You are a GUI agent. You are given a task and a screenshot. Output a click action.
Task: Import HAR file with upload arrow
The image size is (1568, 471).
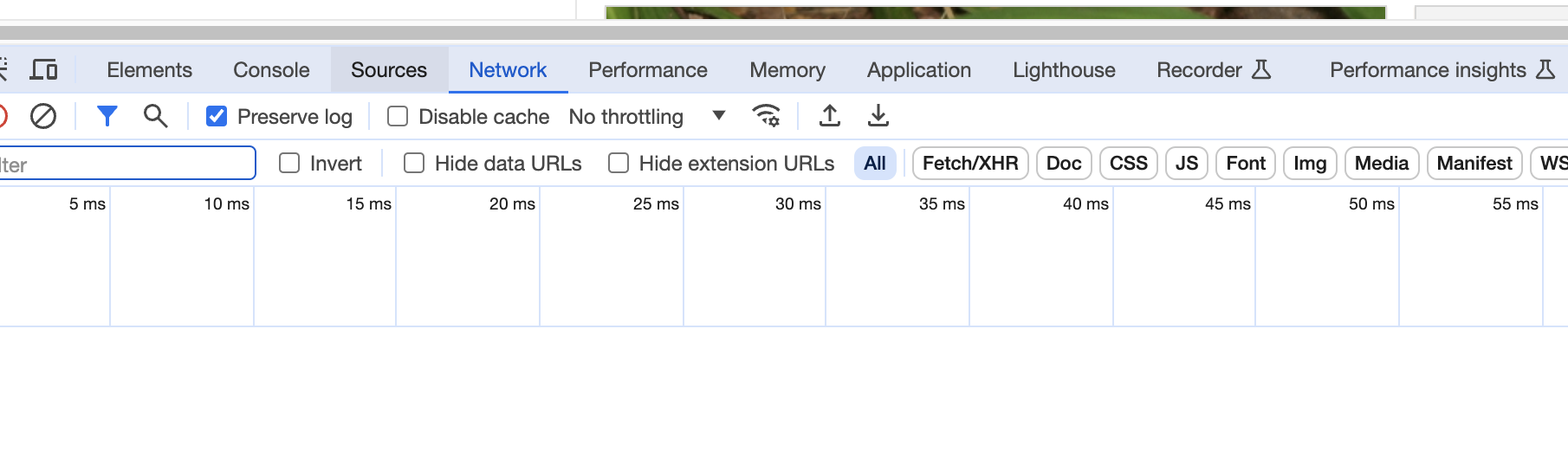pyautogui.click(x=829, y=116)
